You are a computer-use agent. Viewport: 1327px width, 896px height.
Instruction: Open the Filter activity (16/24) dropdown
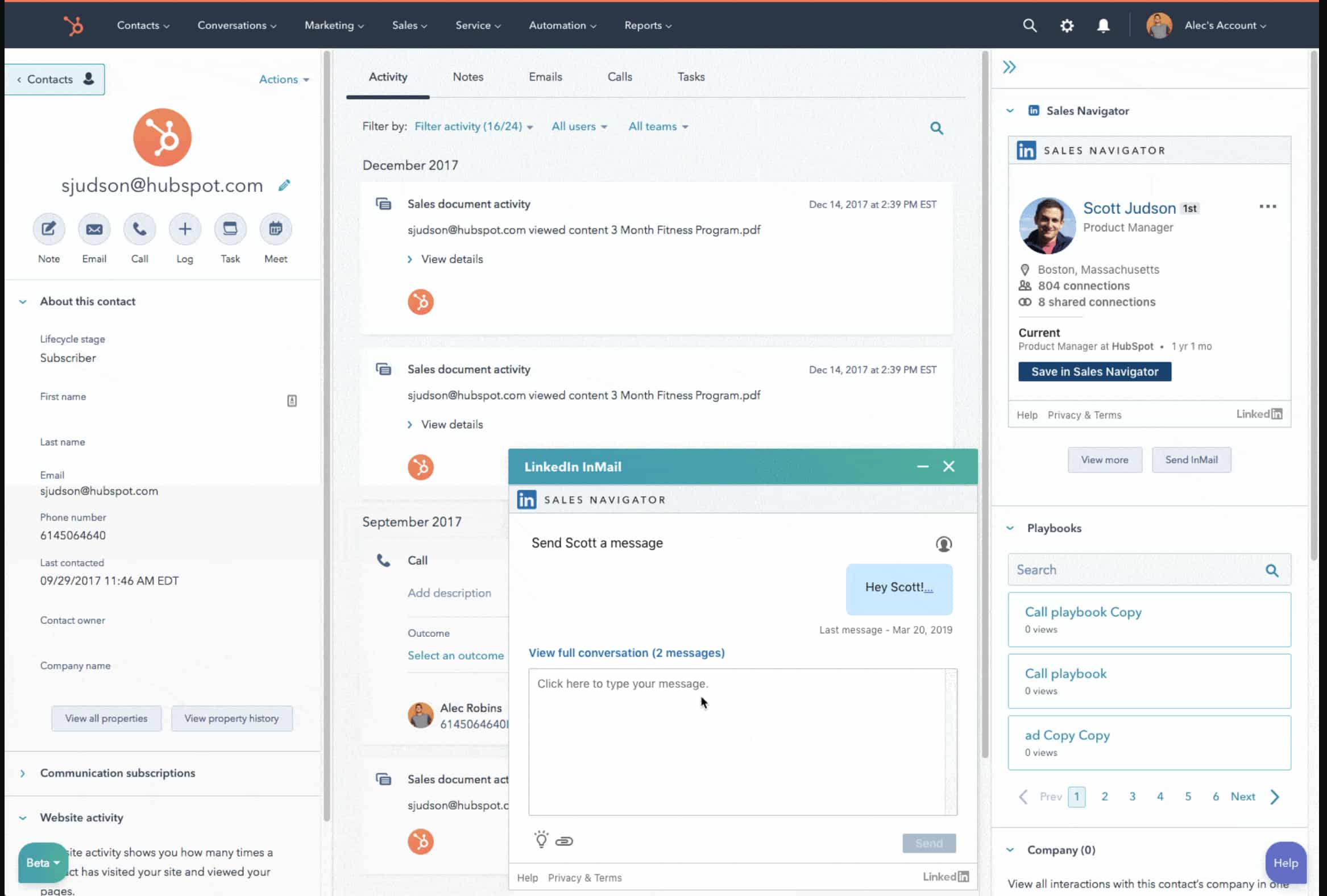[473, 126]
